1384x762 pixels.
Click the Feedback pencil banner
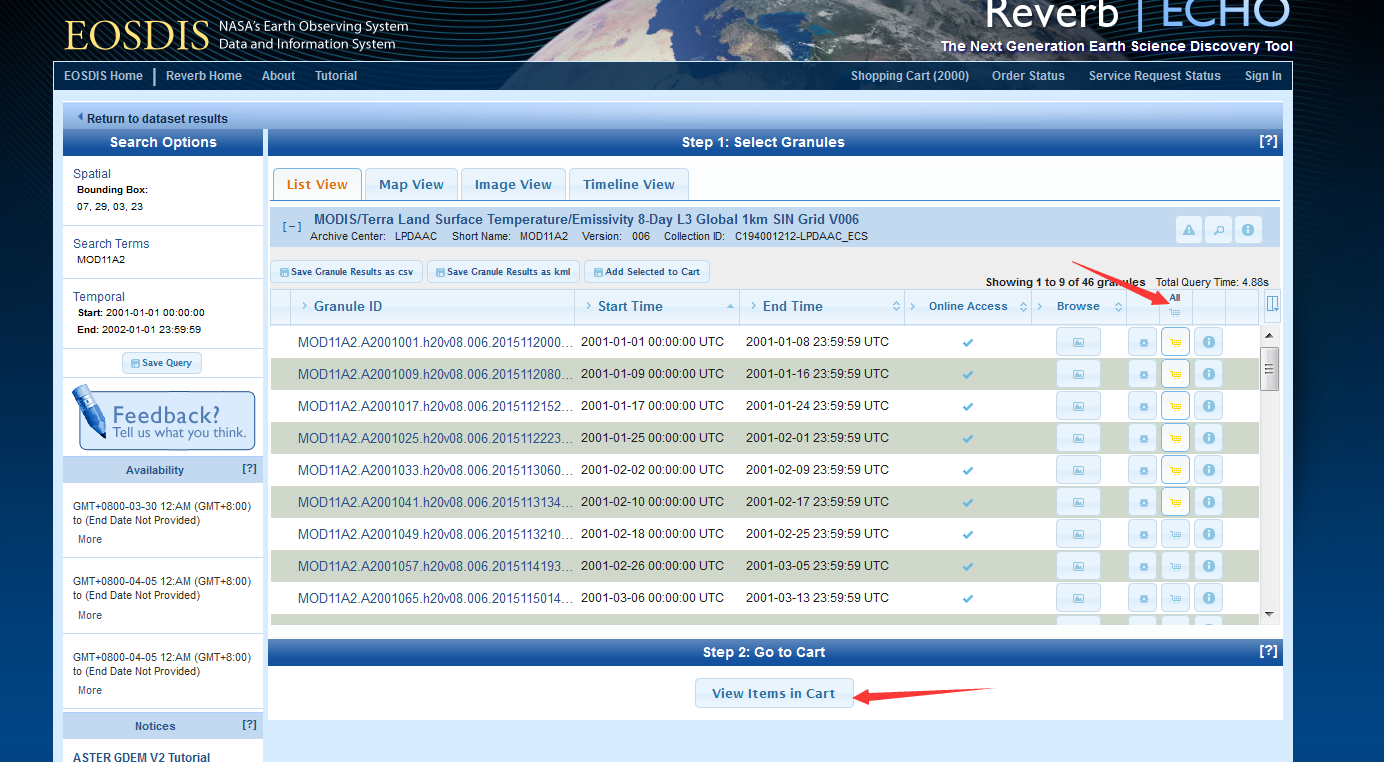click(164, 420)
